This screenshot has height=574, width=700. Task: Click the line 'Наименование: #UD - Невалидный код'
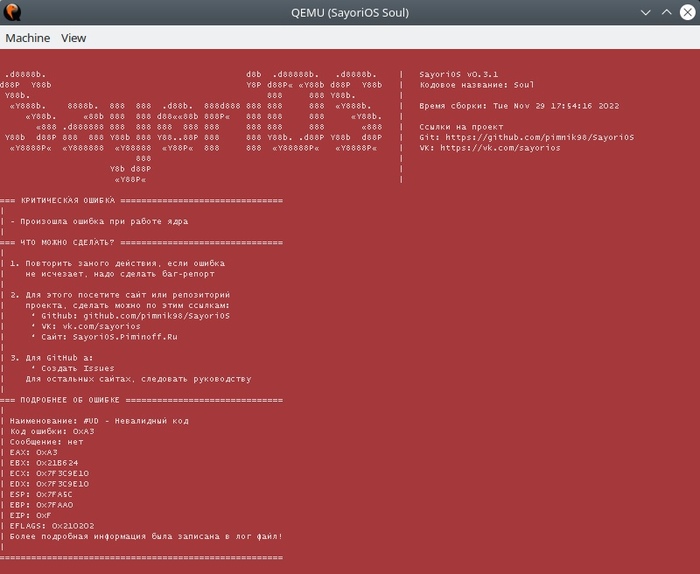99,421
